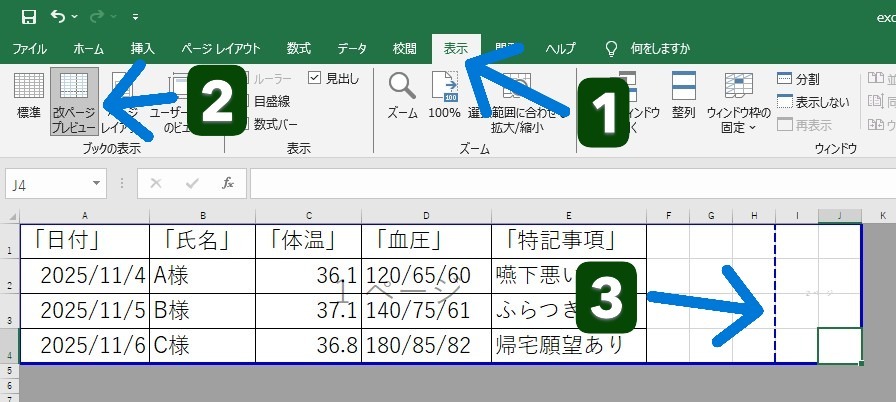Click the fx insert function icon
Viewport: 896px width, 402px height.
227,183
